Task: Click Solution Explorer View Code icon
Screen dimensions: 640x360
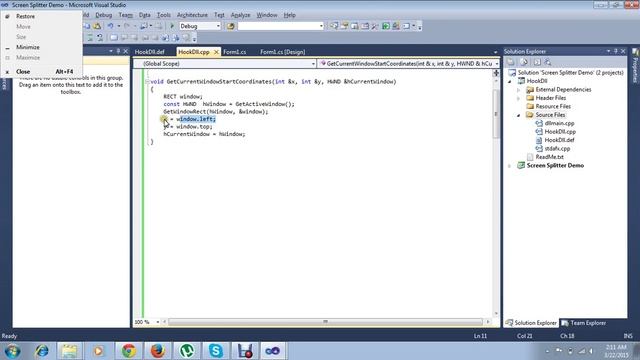Action: click(537, 62)
